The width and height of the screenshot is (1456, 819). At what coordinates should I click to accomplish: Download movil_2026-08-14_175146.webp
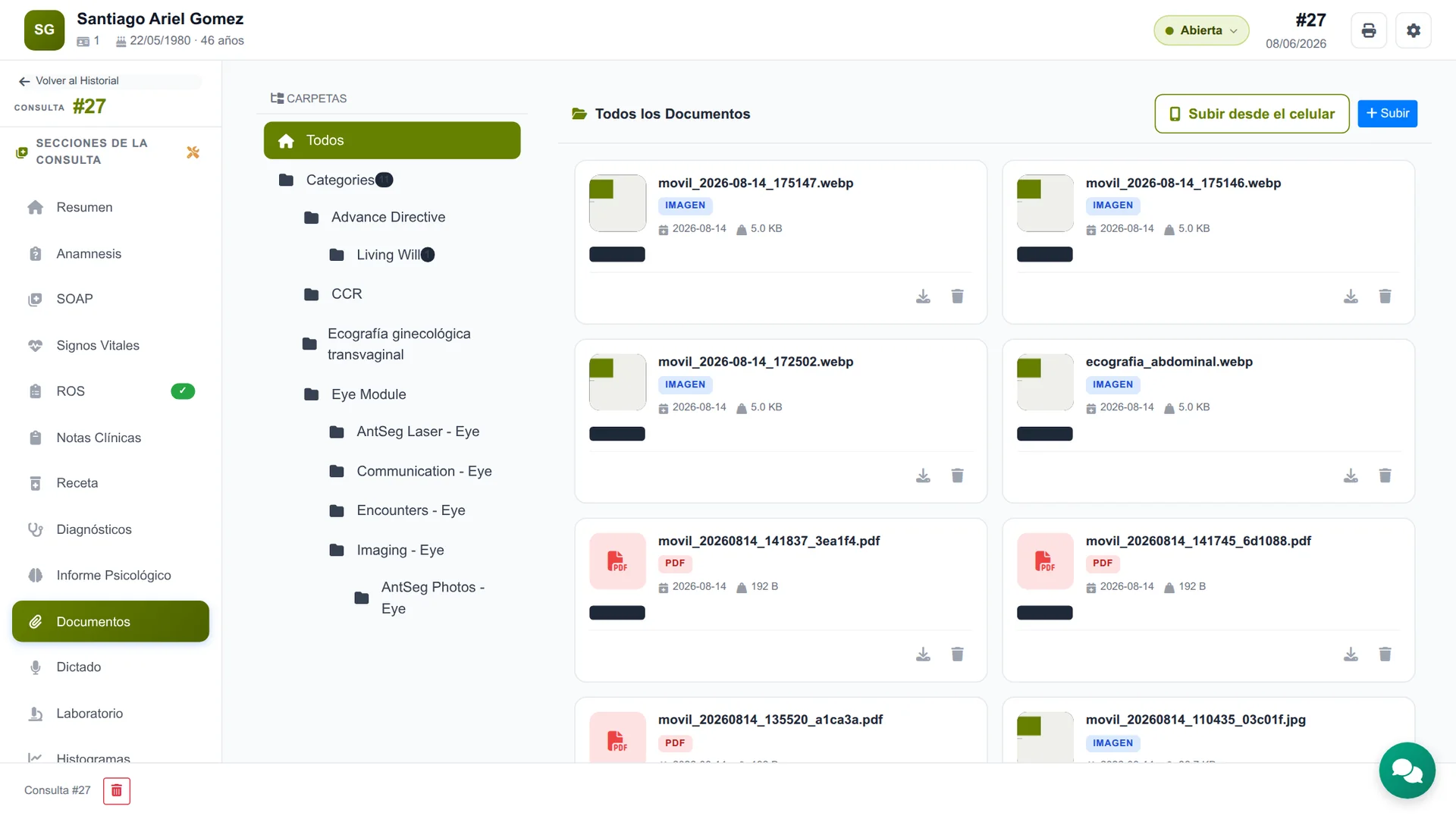pos(1351,297)
